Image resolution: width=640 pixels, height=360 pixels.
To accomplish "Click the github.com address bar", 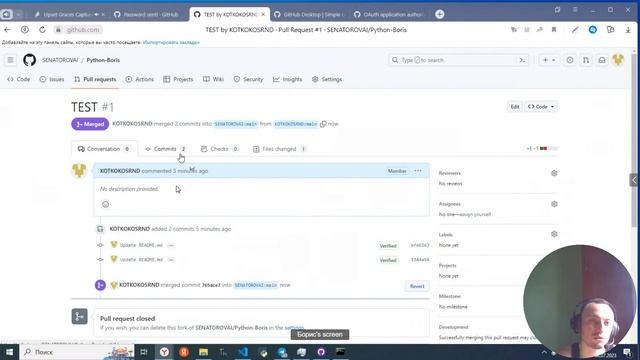I will click(x=82, y=30).
